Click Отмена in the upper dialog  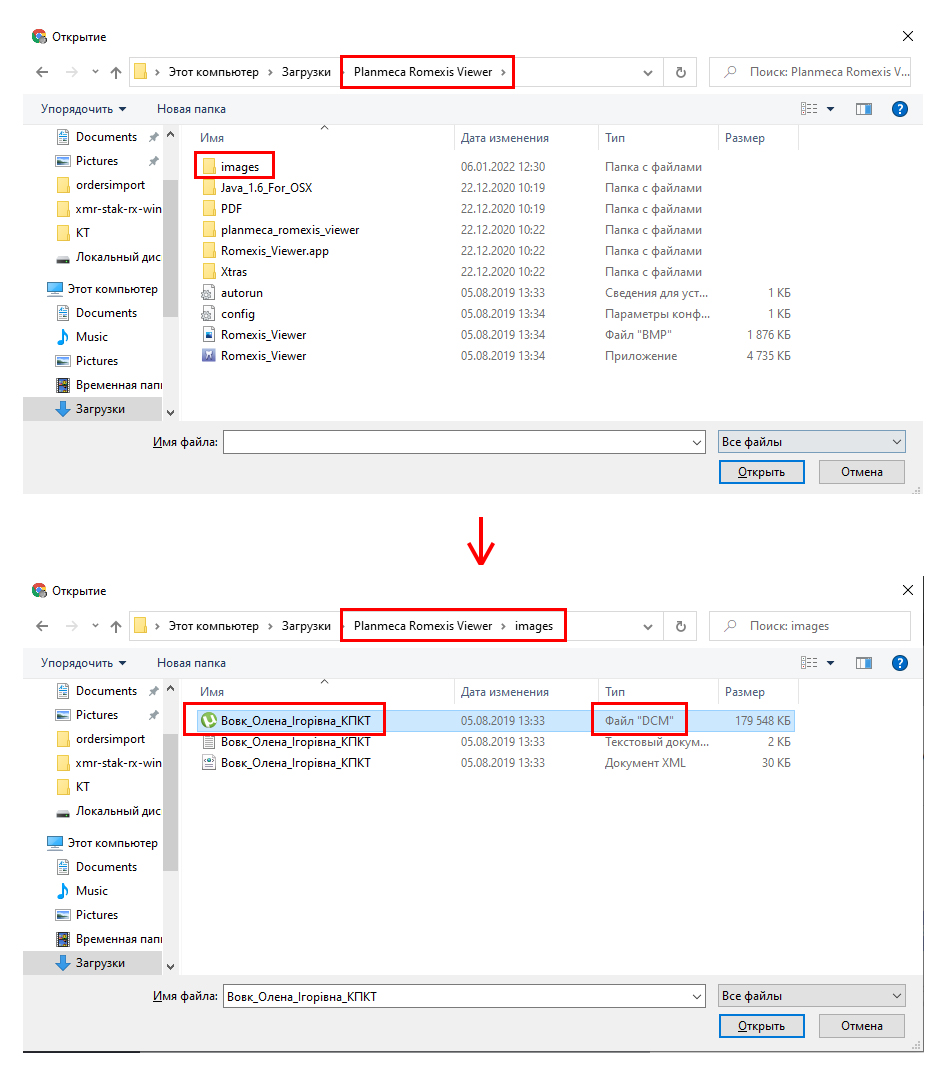pos(862,472)
